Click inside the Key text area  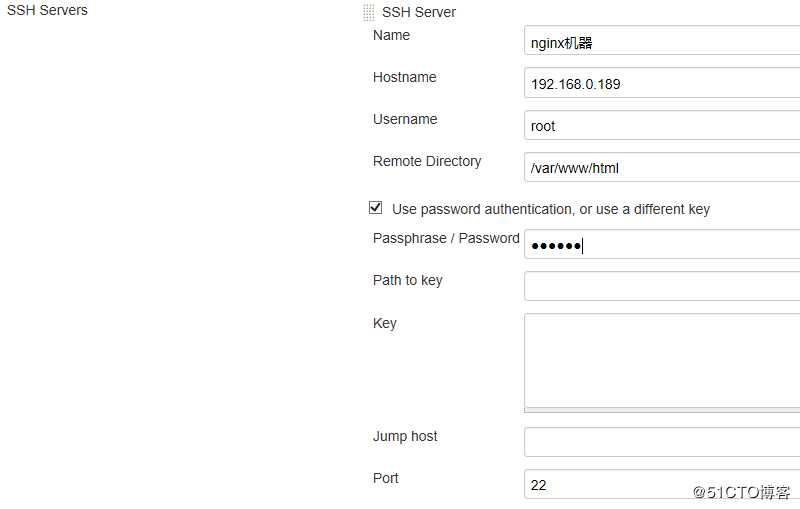pyautogui.click(x=660, y=358)
